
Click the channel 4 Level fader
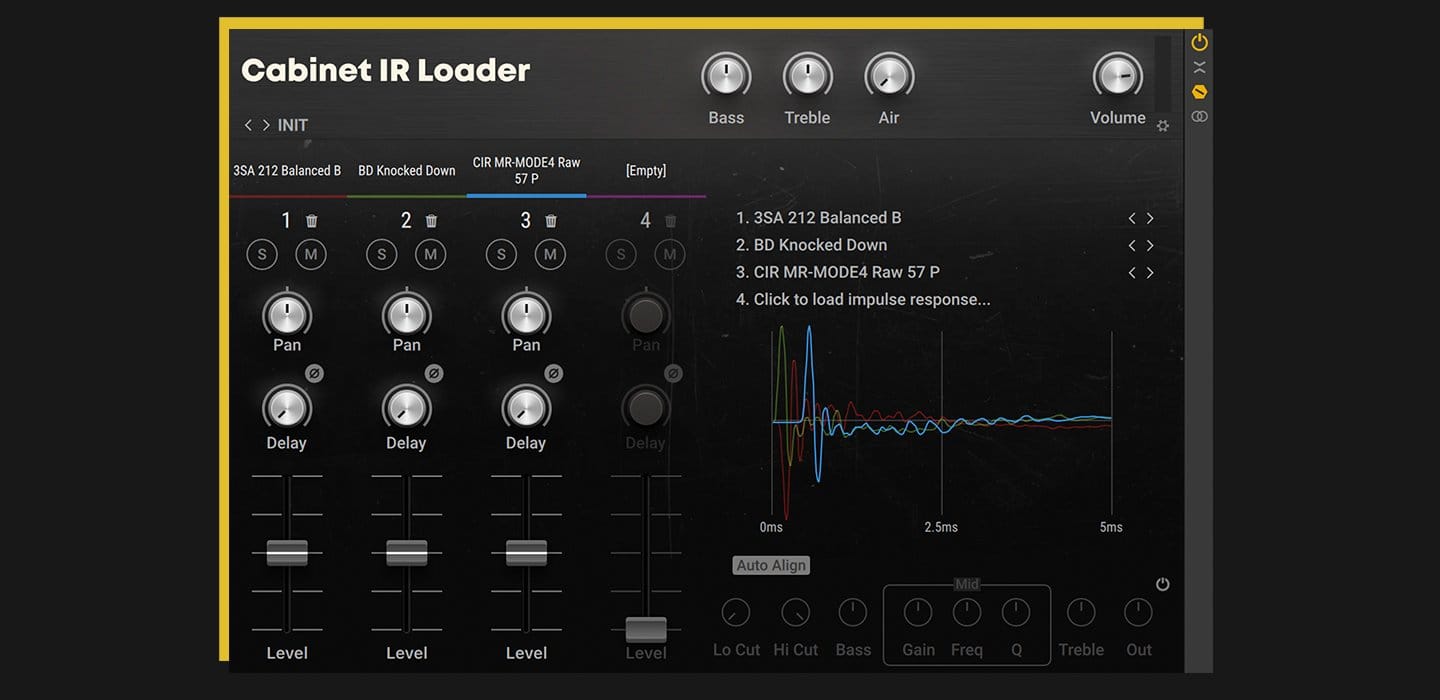click(x=646, y=630)
